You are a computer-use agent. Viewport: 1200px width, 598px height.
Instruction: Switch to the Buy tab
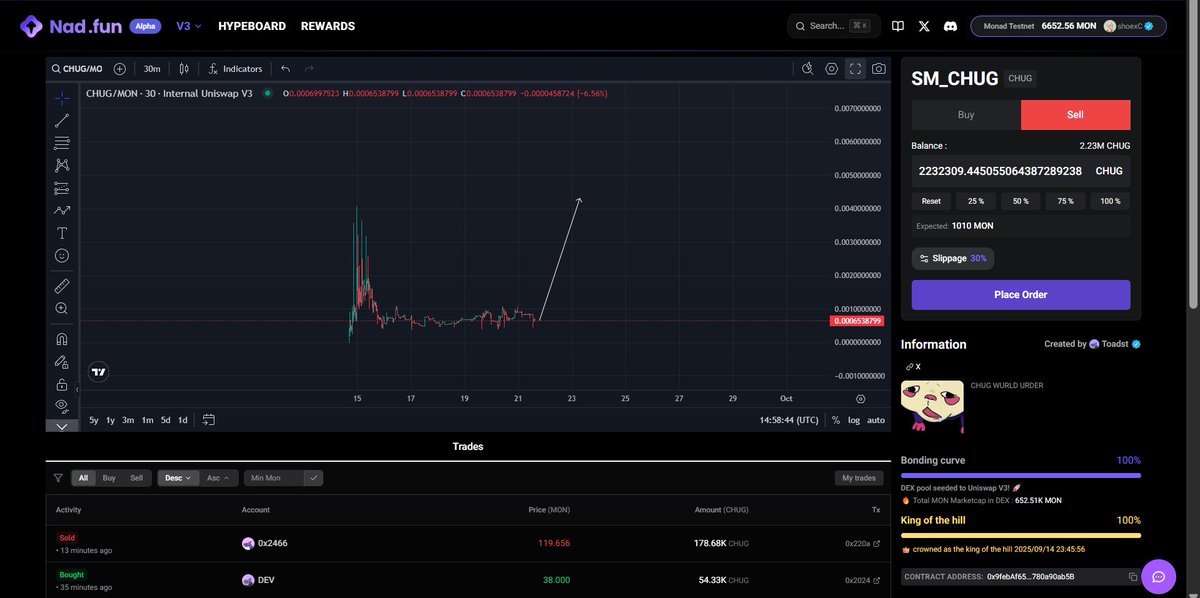click(966, 115)
